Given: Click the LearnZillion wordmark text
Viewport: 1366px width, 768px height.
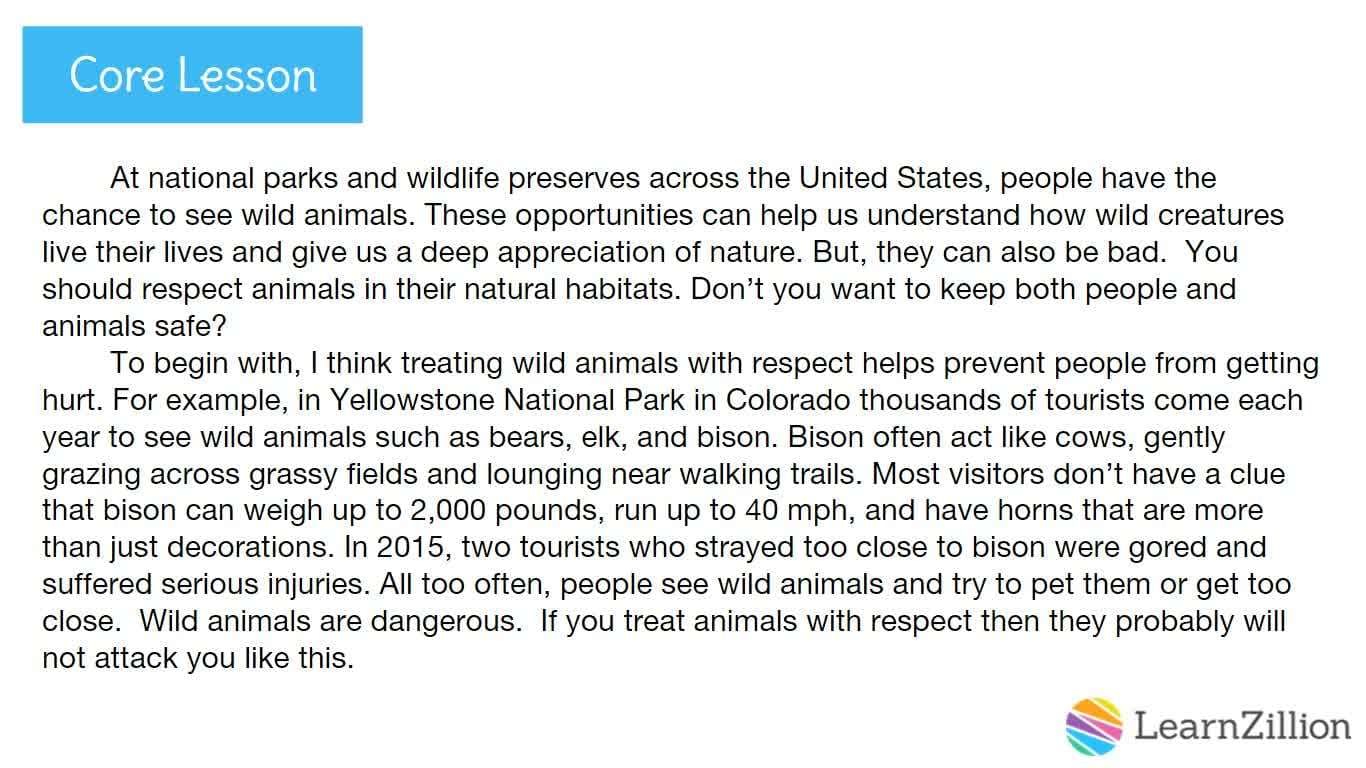Looking at the screenshot, I should point(1242,725).
